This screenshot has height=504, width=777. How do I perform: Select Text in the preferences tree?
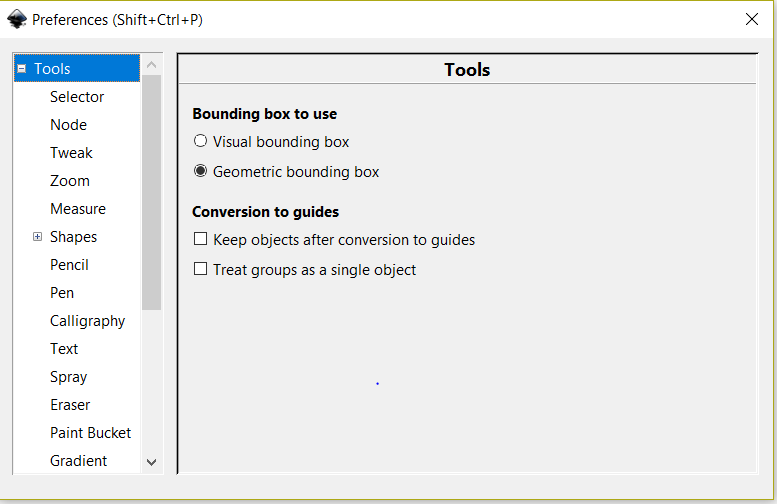64,349
